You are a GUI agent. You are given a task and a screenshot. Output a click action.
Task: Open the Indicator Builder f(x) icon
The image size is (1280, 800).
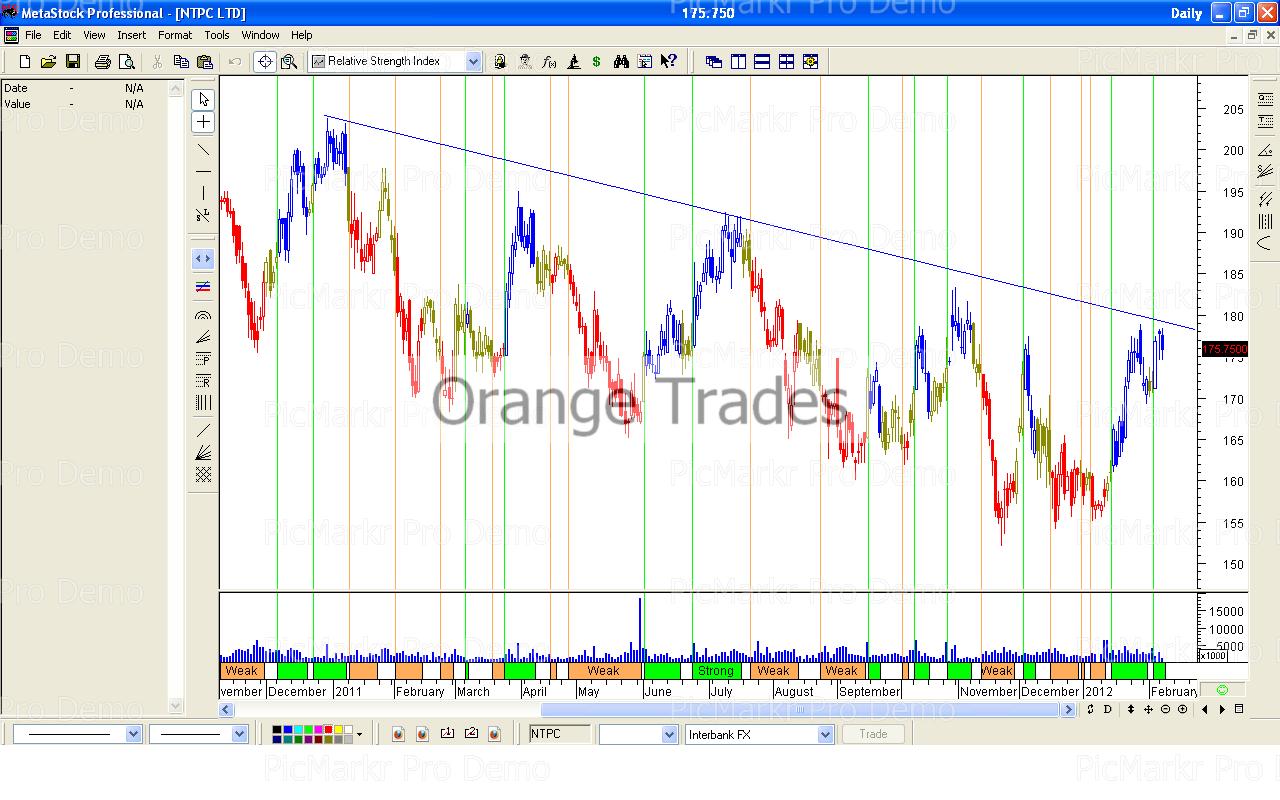549,62
